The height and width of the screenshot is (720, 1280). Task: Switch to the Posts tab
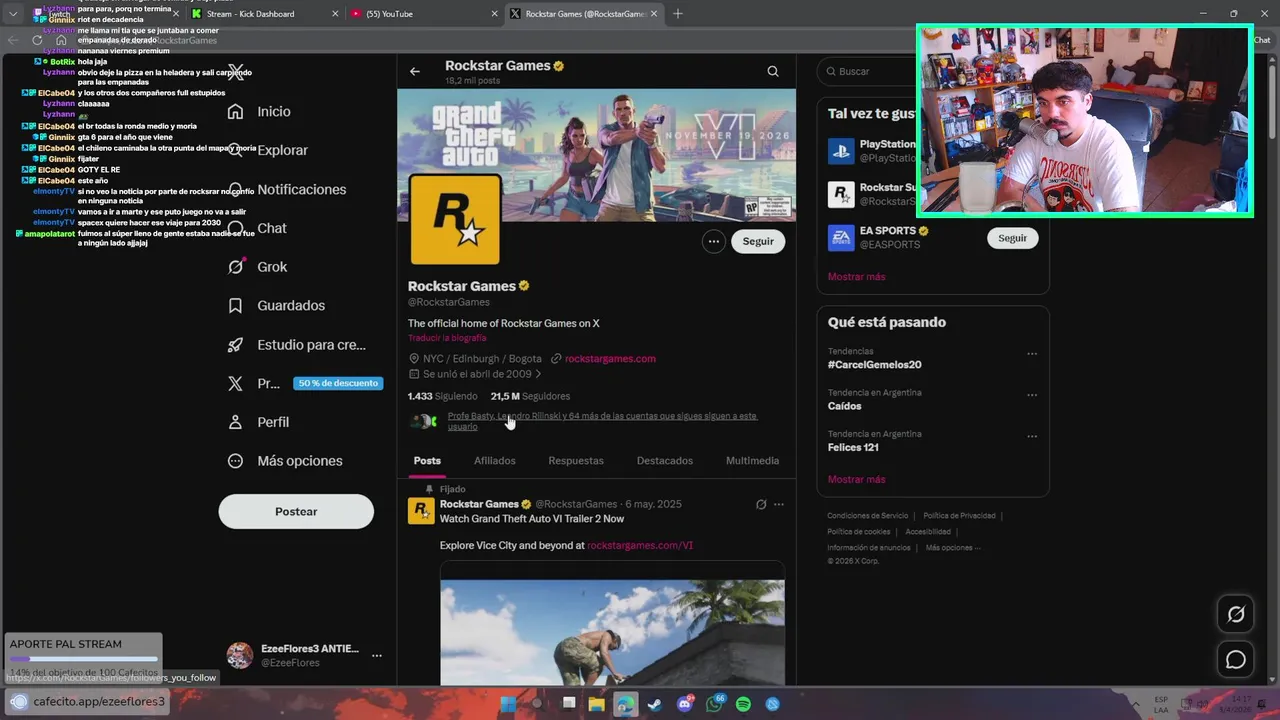point(427,461)
